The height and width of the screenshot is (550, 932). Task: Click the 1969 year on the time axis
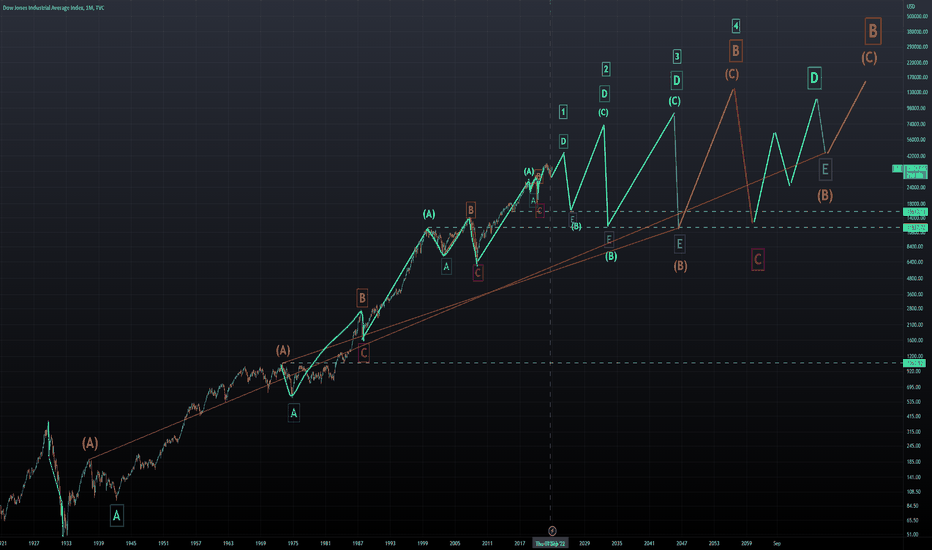point(260,543)
